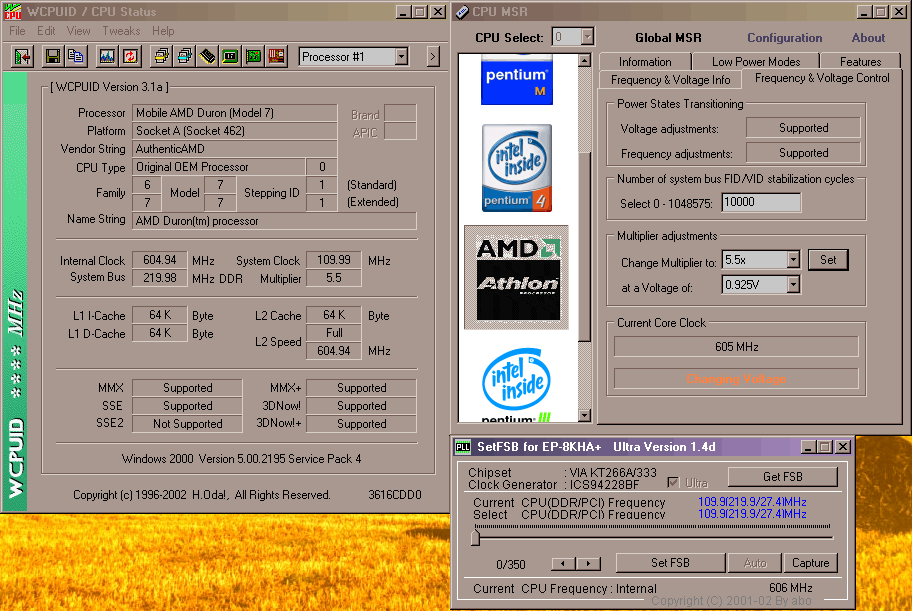This screenshot has width=912, height=611.
Task: Open the clock graph monitor icon
Action: click(x=107, y=57)
